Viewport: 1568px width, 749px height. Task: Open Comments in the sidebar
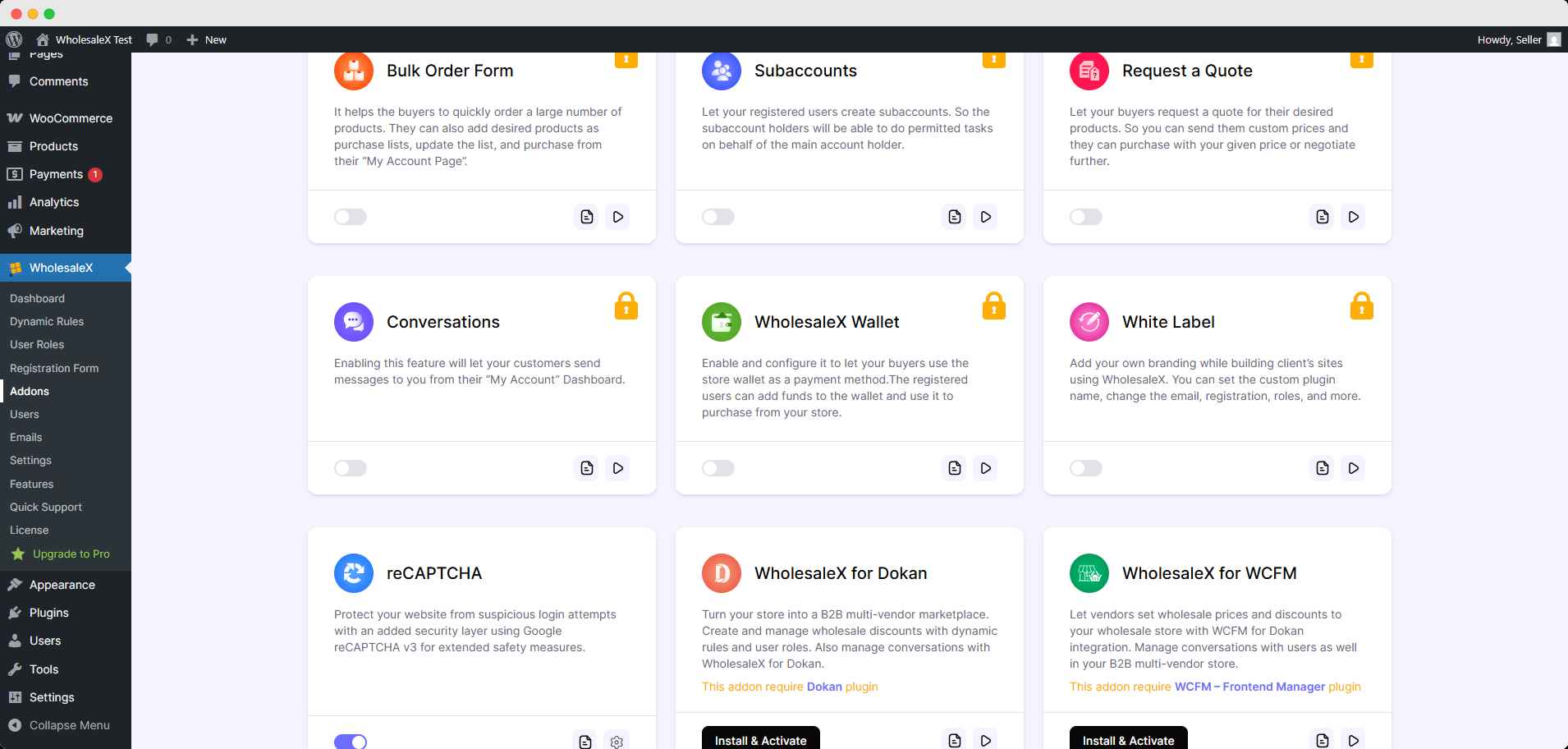tap(66, 81)
